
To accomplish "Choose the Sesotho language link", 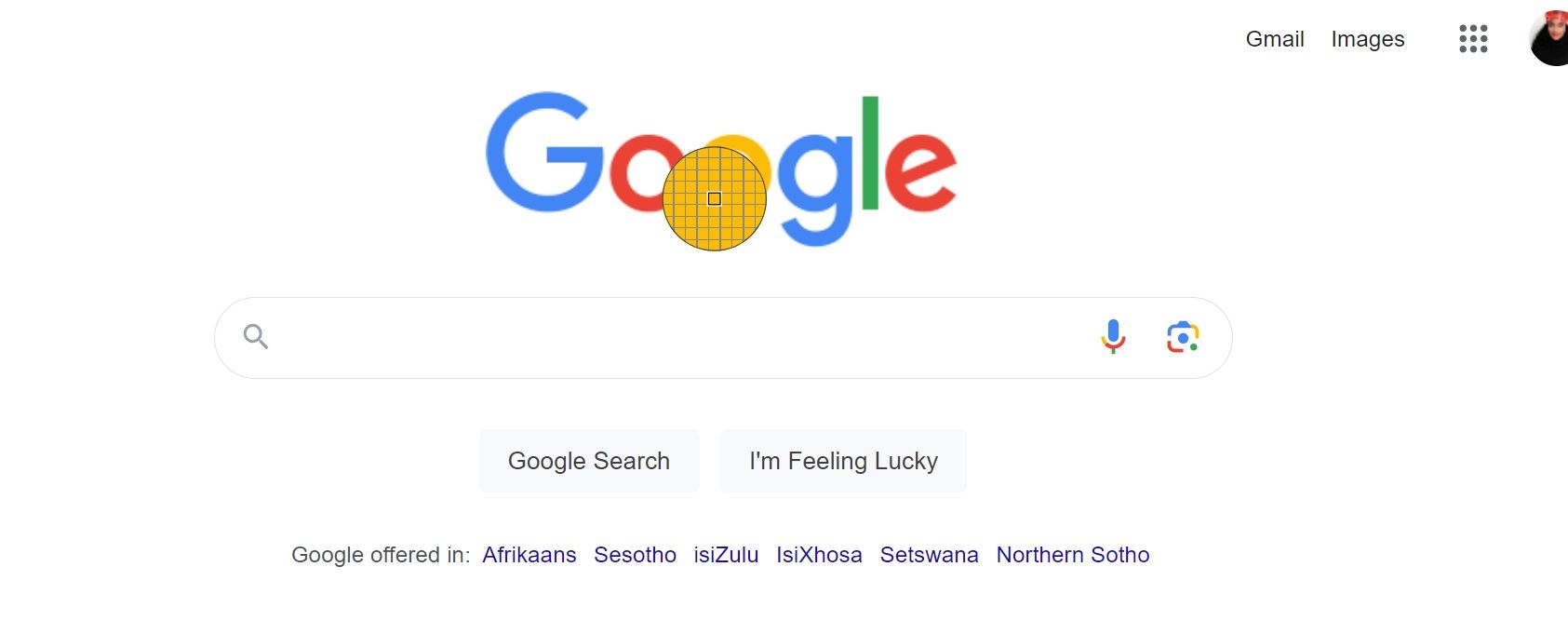I will (x=635, y=555).
